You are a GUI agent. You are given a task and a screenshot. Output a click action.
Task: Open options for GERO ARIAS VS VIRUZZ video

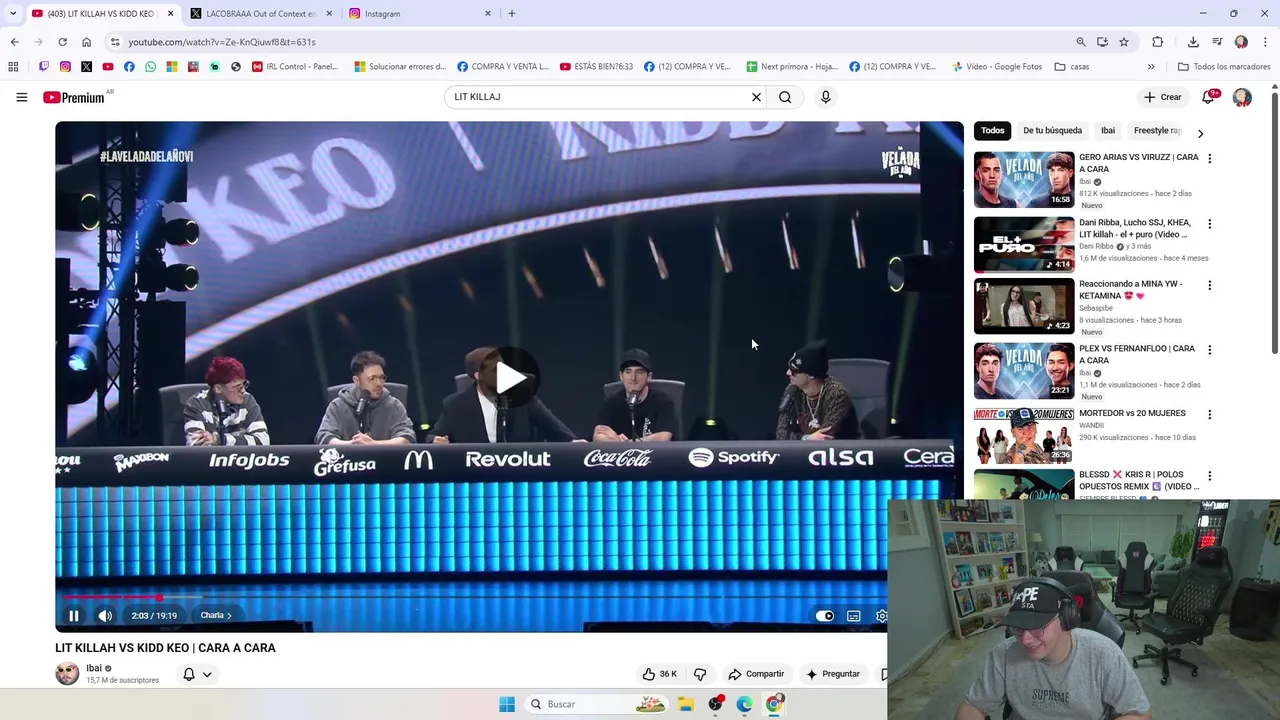pyautogui.click(x=1209, y=158)
